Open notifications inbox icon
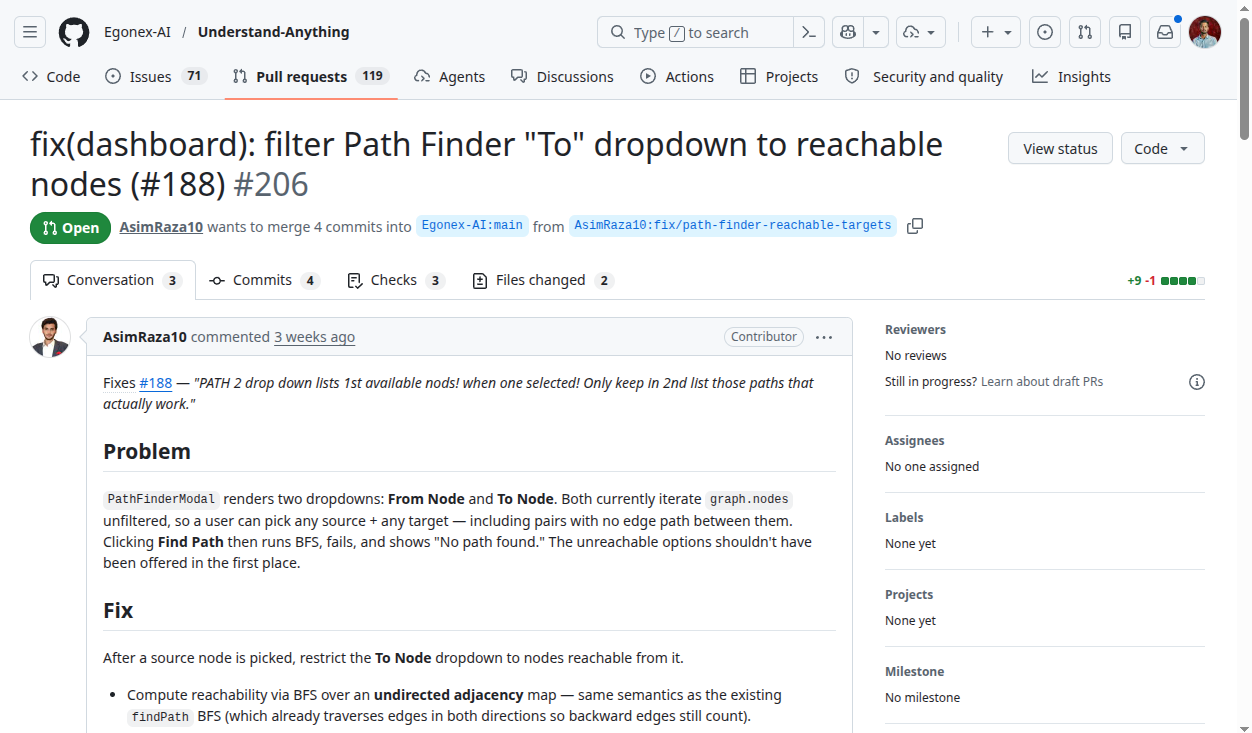 [x=1165, y=32]
